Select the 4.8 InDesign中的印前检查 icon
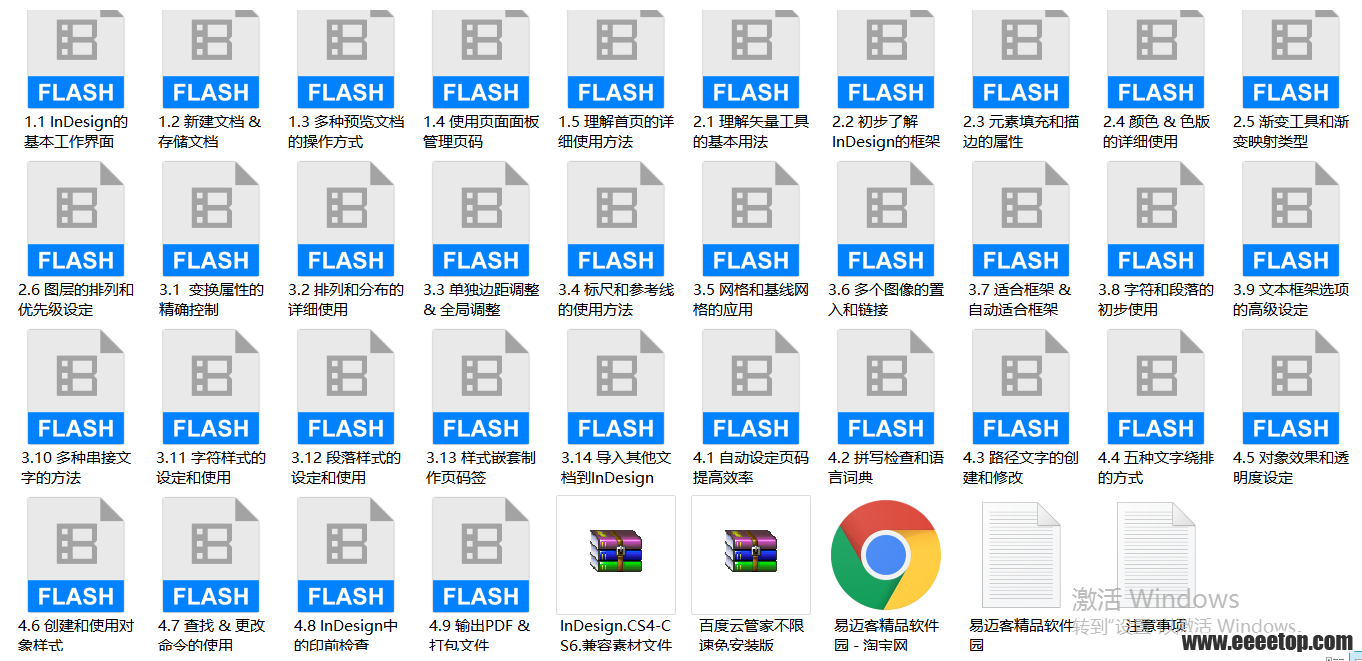The height and width of the screenshot is (661, 1362). pos(346,555)
